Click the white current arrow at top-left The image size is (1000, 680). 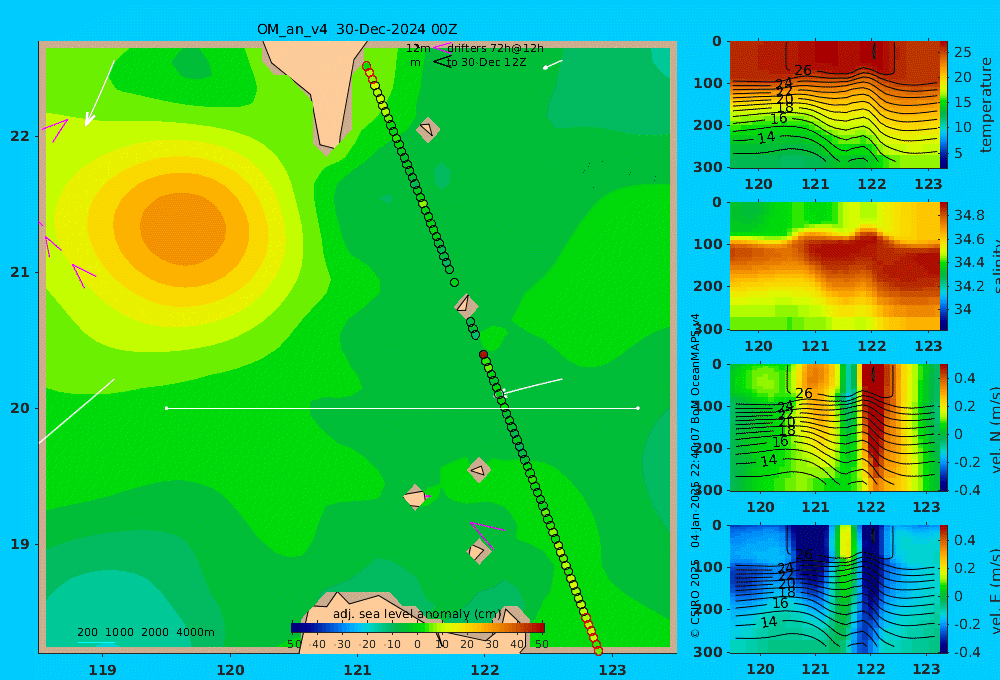(100, 93)
